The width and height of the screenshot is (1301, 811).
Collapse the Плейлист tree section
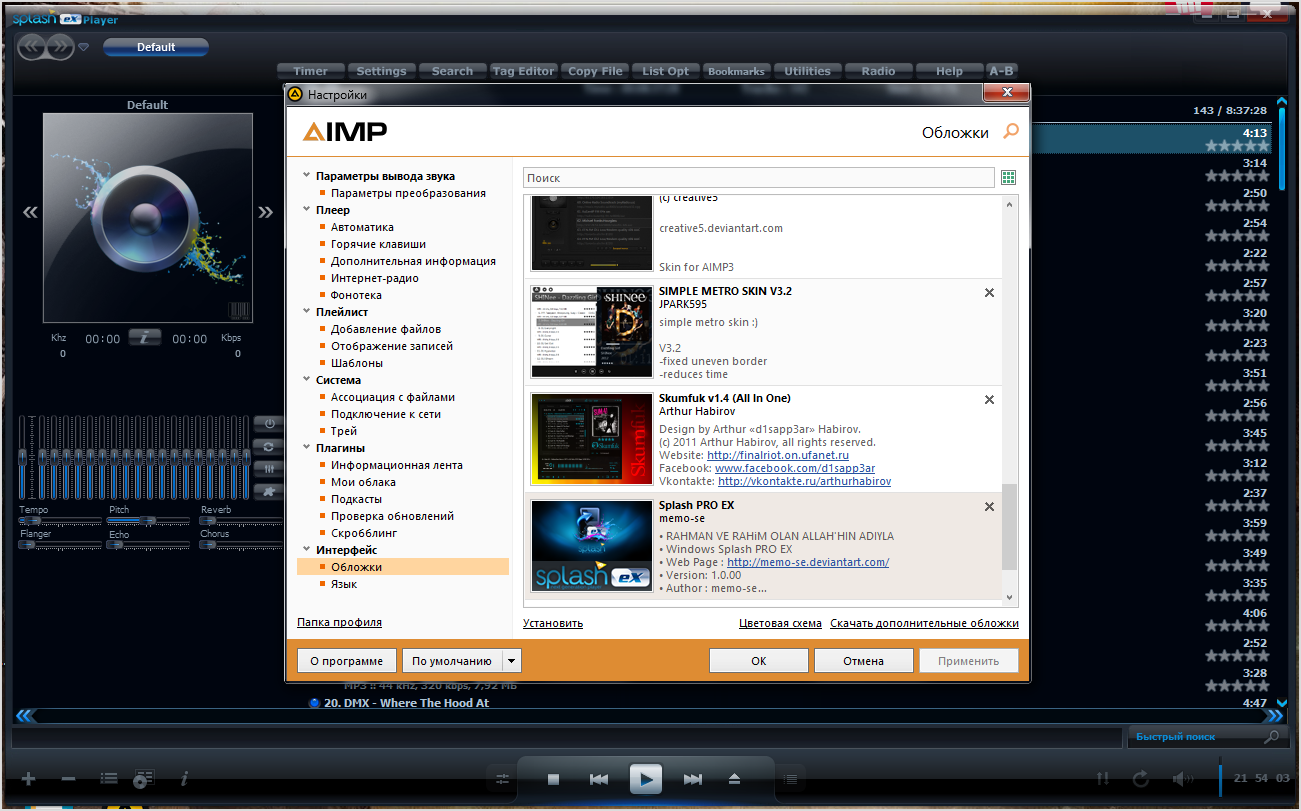[x=306, y=312]
